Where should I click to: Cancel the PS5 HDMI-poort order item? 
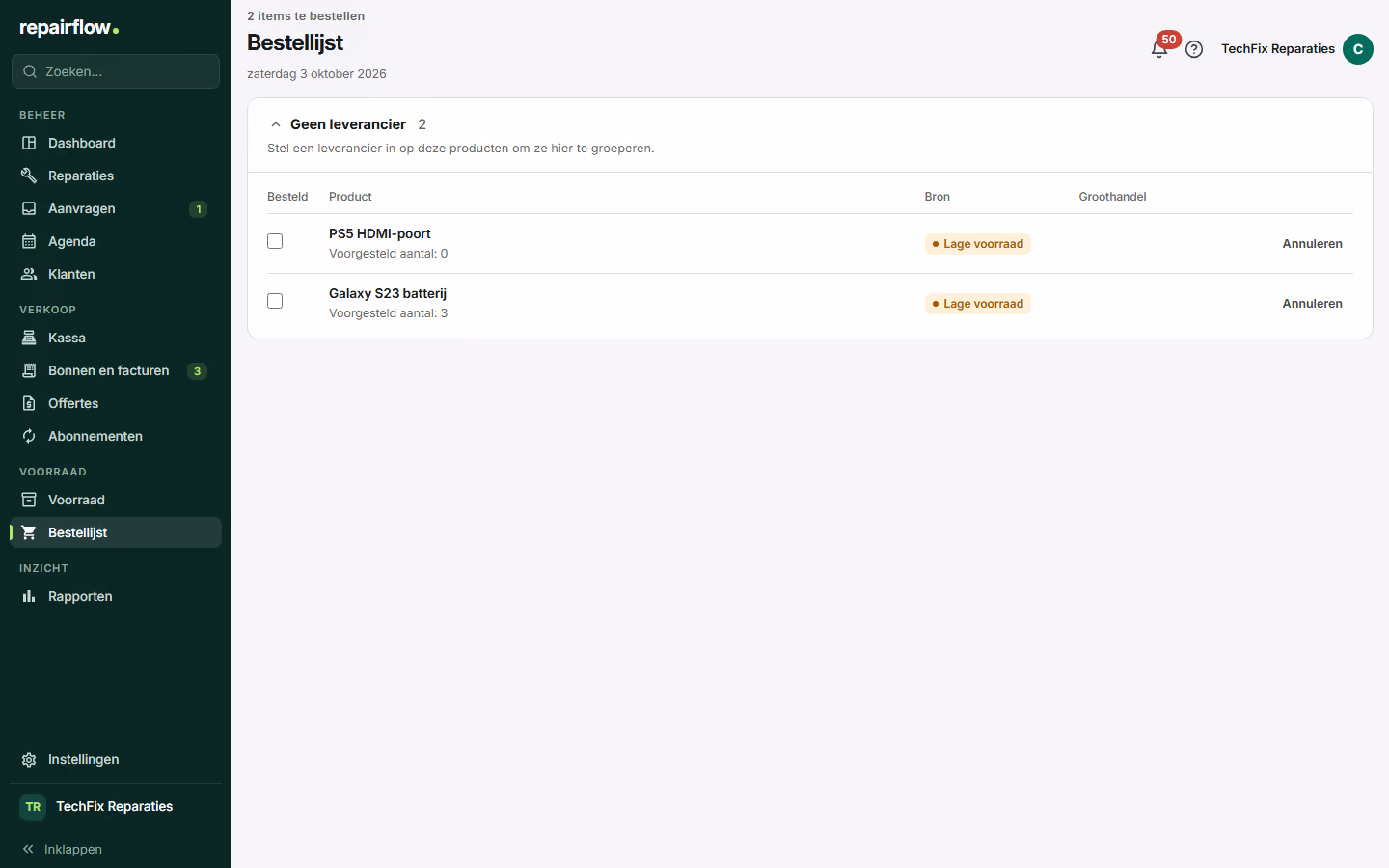(1312, 244)
